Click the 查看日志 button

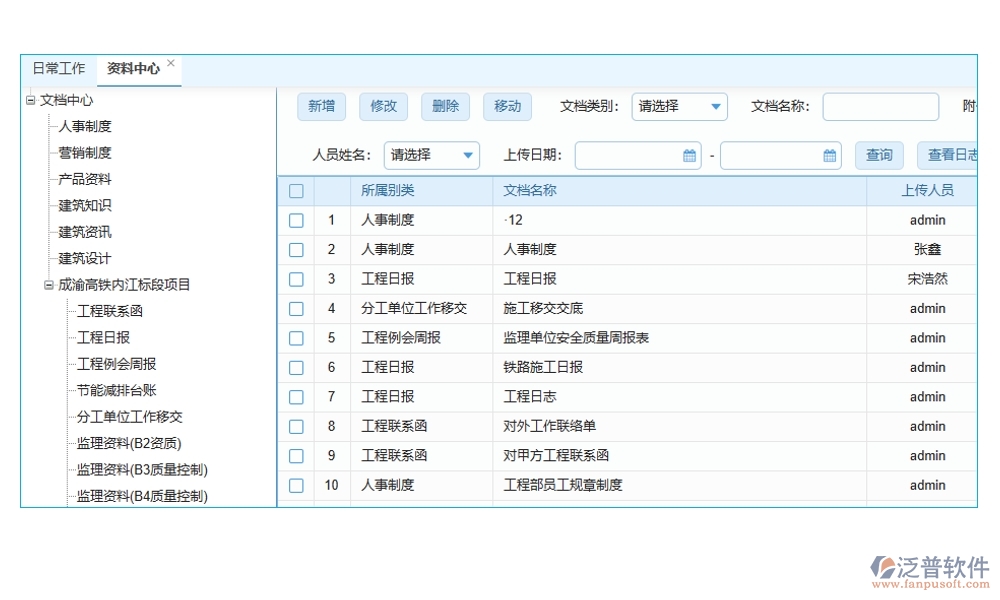click(951, 155)
